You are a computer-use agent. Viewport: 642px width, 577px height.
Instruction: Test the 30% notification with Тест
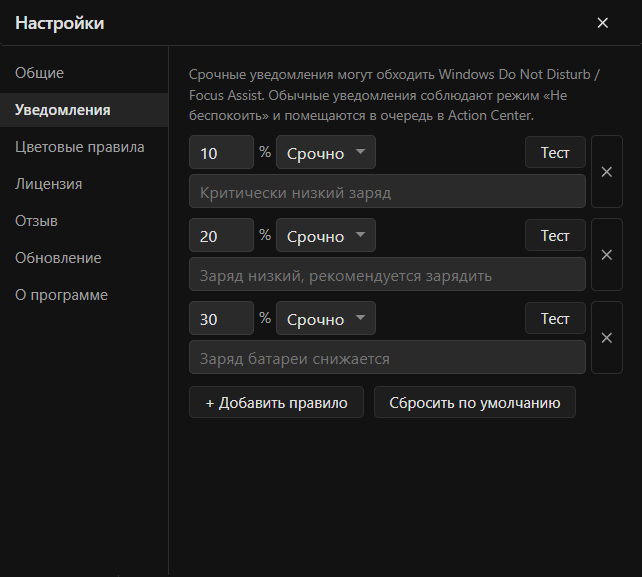click(x=555, y=318)
